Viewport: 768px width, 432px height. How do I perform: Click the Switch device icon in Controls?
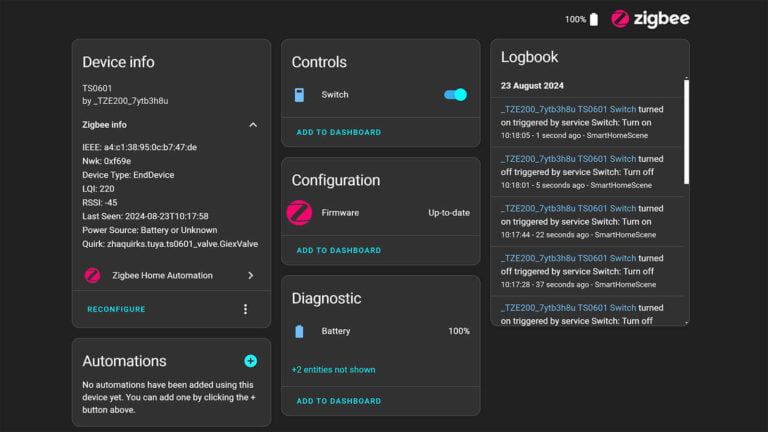[299, 95]
